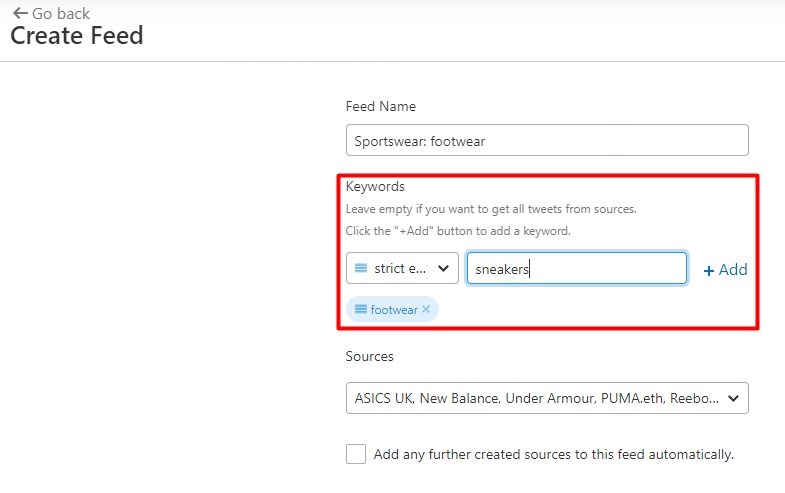
Task: Enable auto-add further created sources checkbox
Action: [355, 454]
